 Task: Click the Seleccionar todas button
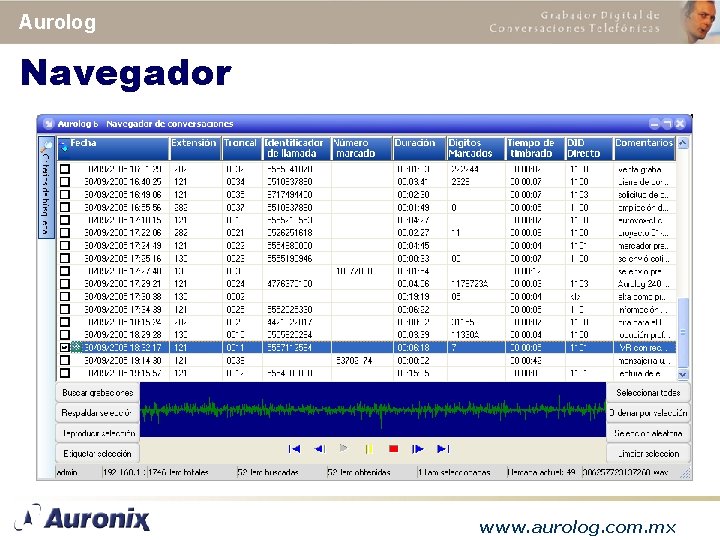pos(648,393)
